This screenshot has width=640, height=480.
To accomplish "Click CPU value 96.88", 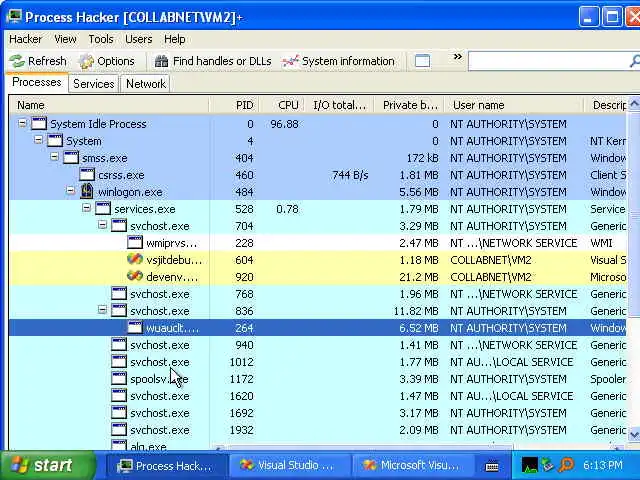I will (x=284, y=124).
